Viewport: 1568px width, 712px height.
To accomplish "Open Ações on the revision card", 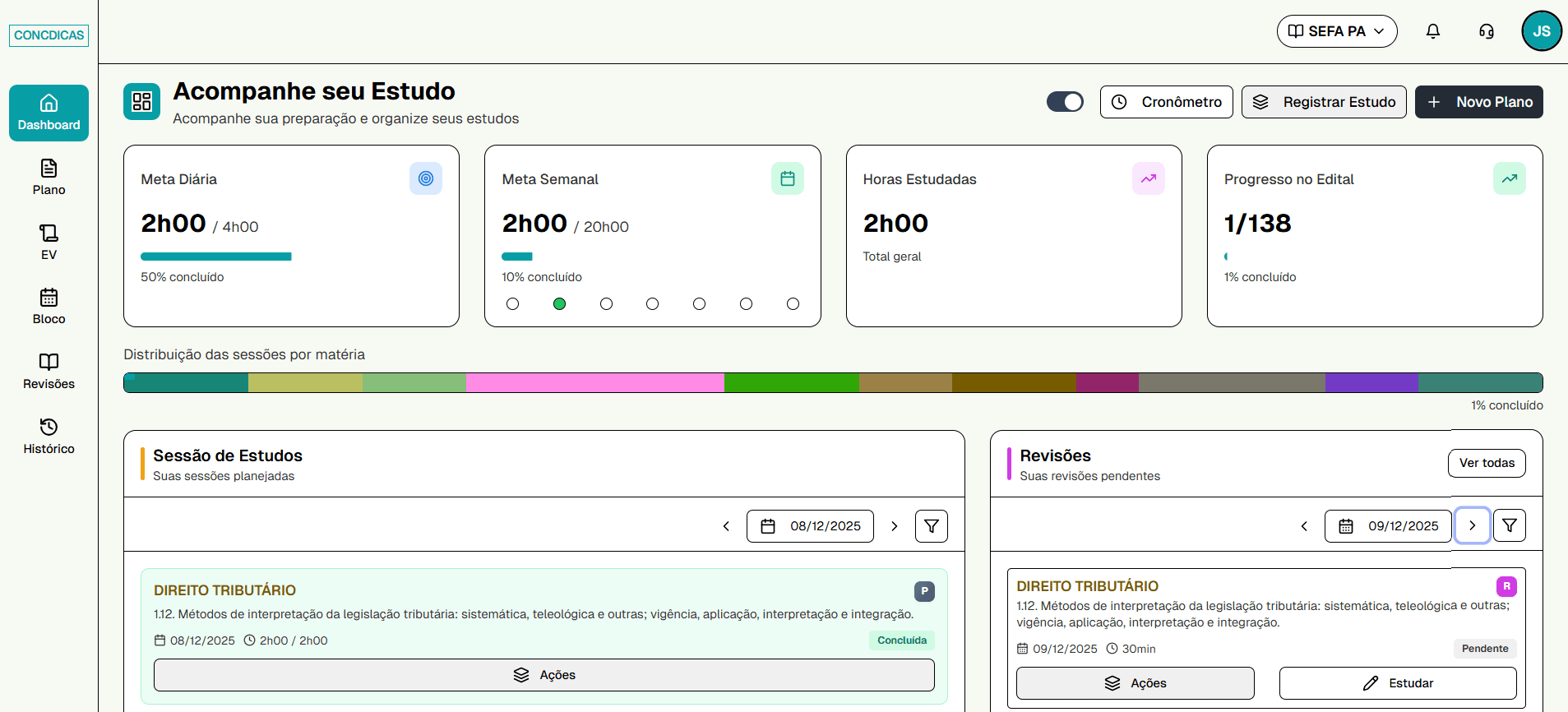I will point(1136,683).
